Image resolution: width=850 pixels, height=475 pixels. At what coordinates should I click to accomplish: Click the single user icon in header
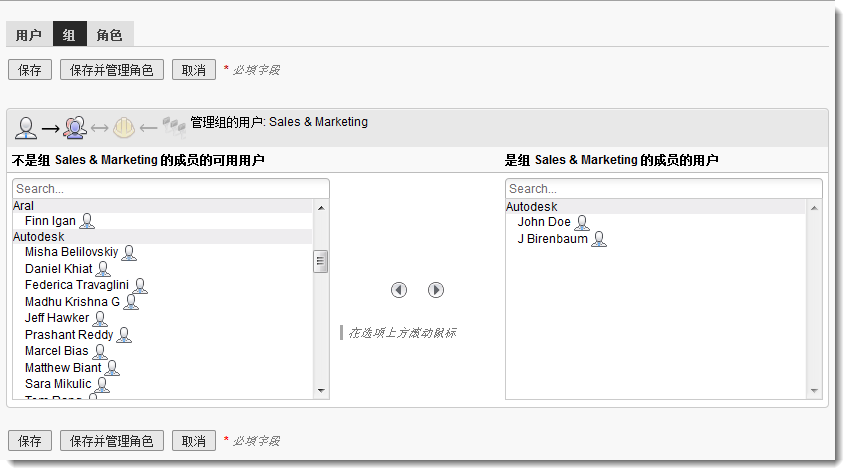pyautogui.click(x=25, y=128)
